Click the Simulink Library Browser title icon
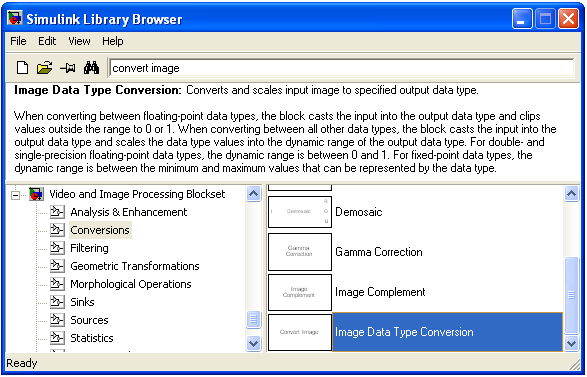The height and width of the screenshot is (377, 587). click(x=15, y=19)
